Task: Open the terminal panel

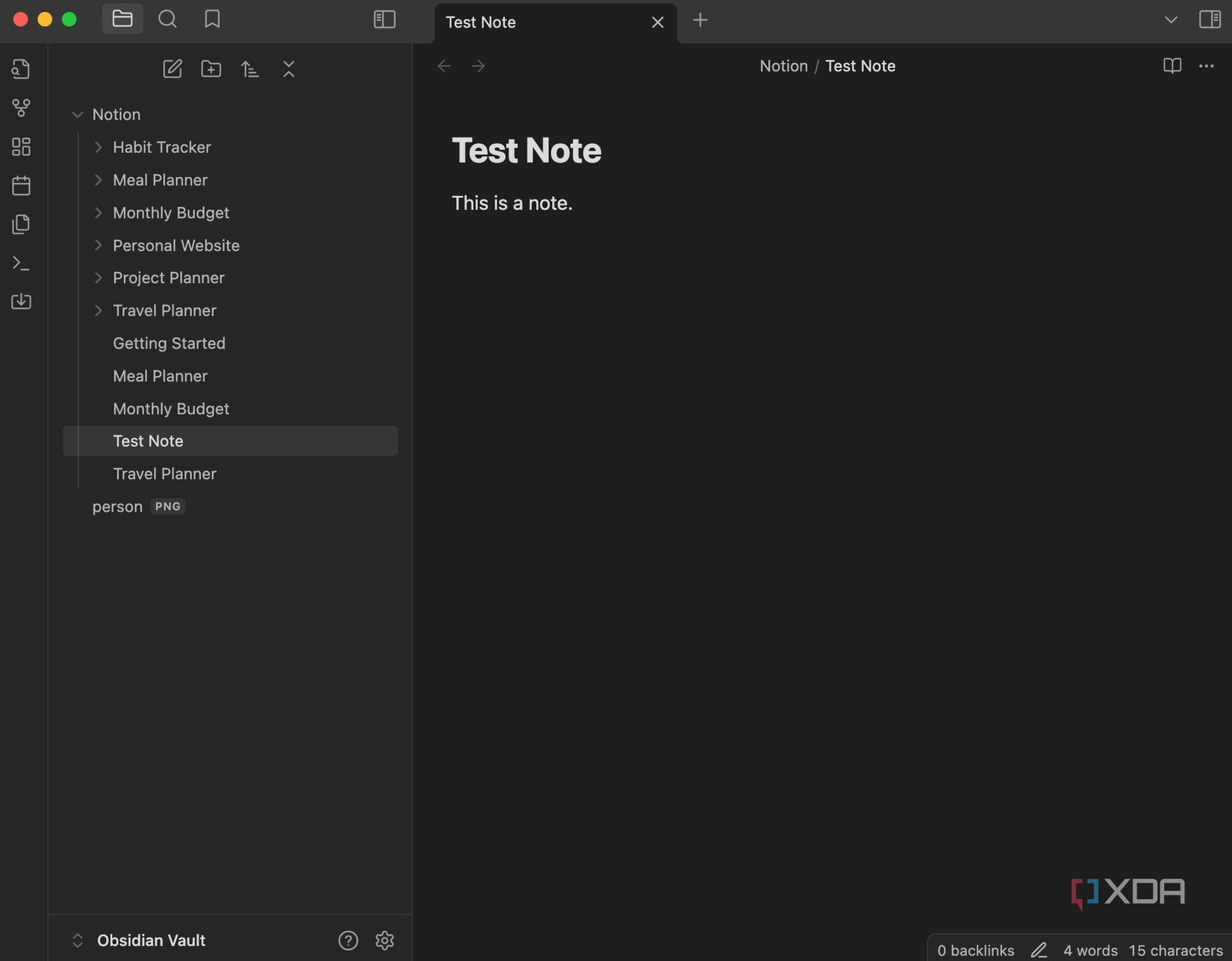Action: (21, 262)
